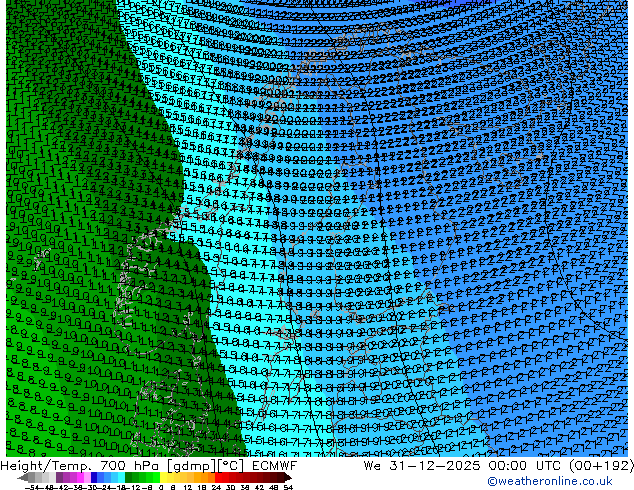Click the left arrow end of color scale
Viewport: 634px width, 490px height.
(23, 477)
